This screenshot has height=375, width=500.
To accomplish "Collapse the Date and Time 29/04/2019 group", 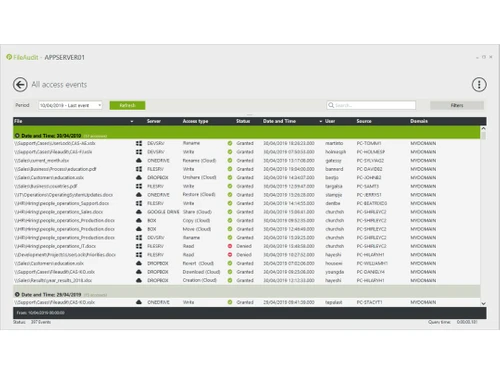I will click(17, 295).
